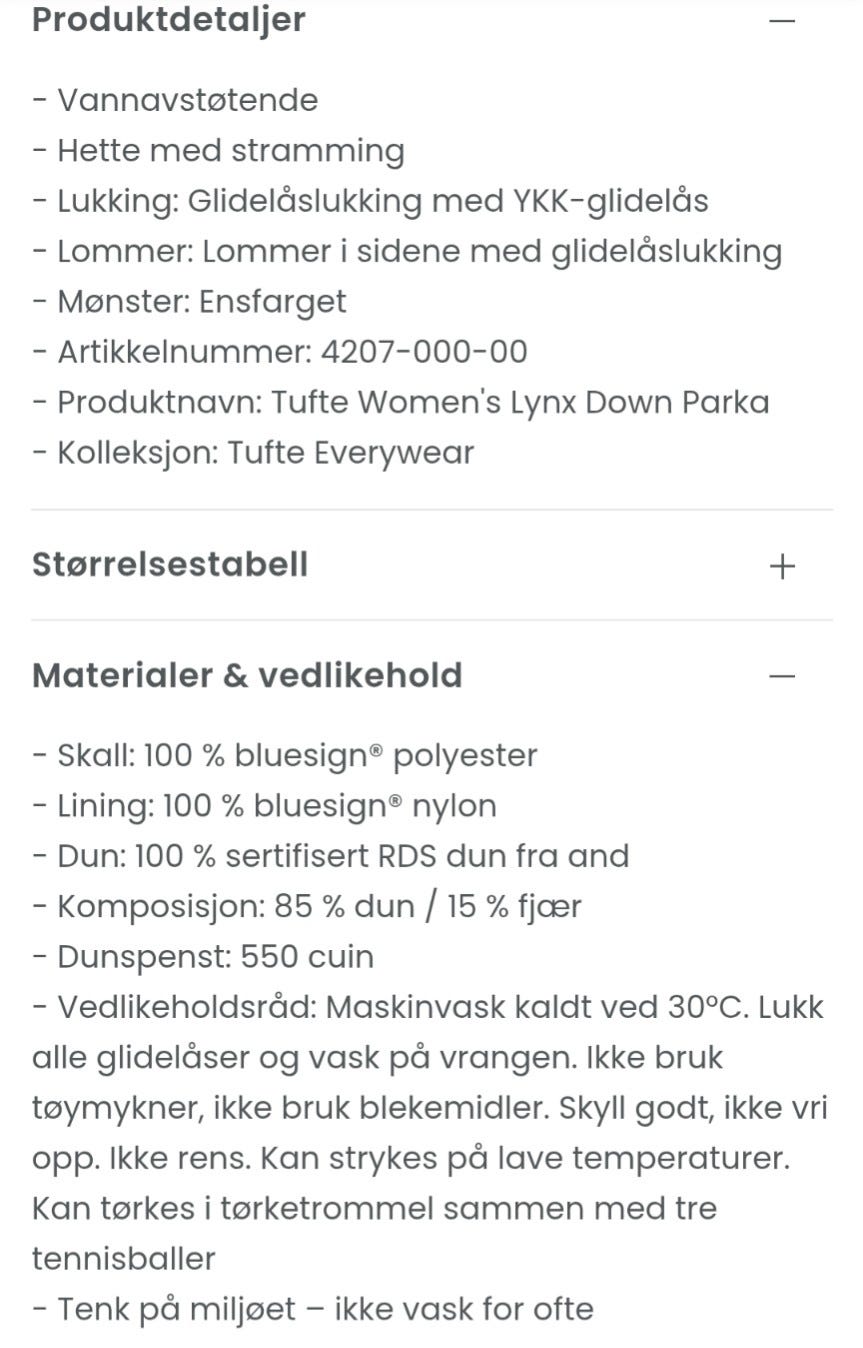
Task: Click the Tenk på miljøet reminder text
Action: tap(313, 1309)
